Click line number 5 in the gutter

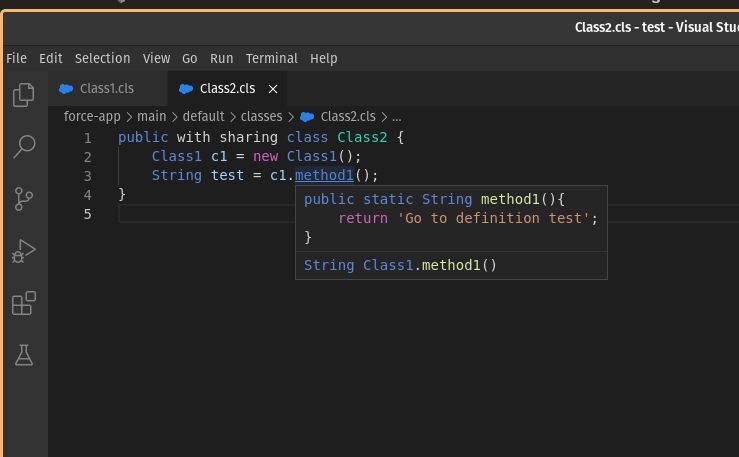(88, 214)
